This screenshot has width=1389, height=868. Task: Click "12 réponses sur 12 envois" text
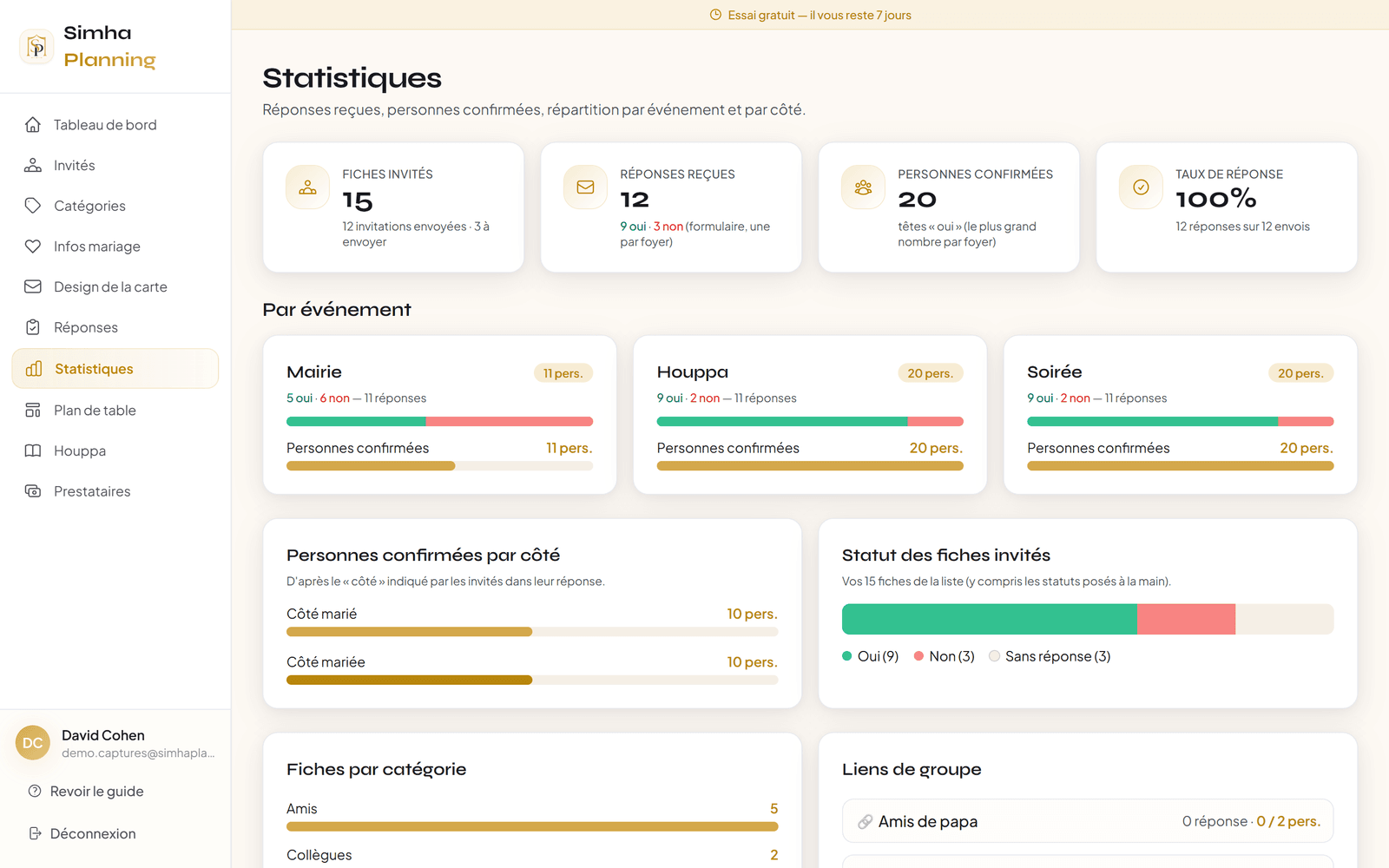point(1242,227)
